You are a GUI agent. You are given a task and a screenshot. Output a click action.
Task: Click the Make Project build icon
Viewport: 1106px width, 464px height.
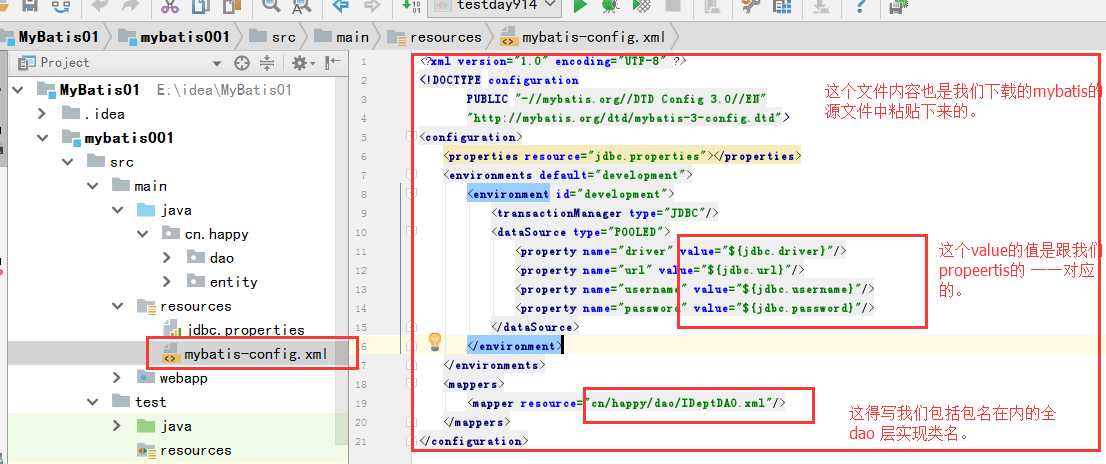411,6
